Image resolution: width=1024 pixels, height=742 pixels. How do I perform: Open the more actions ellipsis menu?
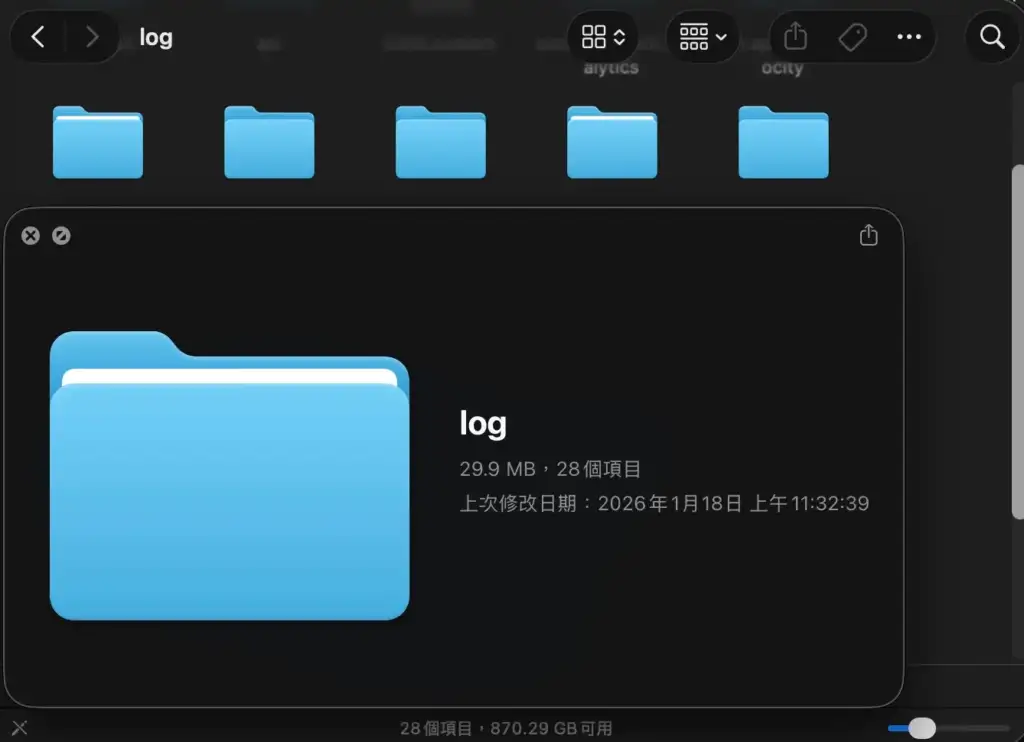tap(908, 38)
